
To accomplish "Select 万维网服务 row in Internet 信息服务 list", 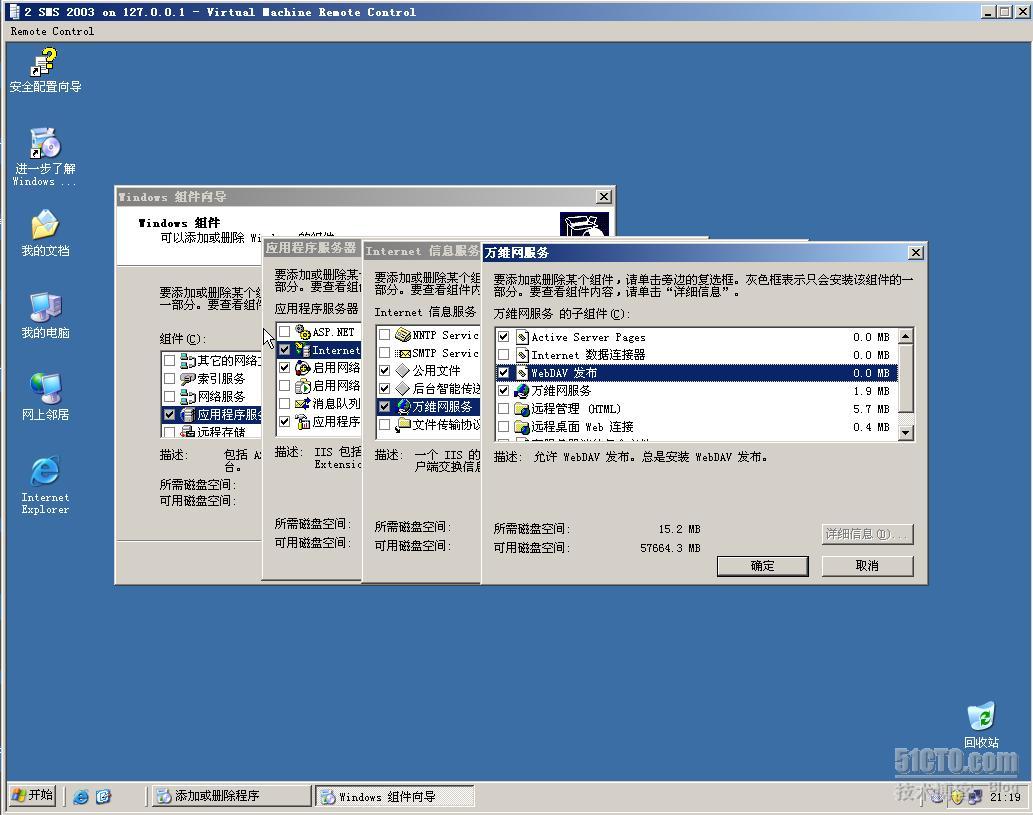I will [x=429, y=407].
